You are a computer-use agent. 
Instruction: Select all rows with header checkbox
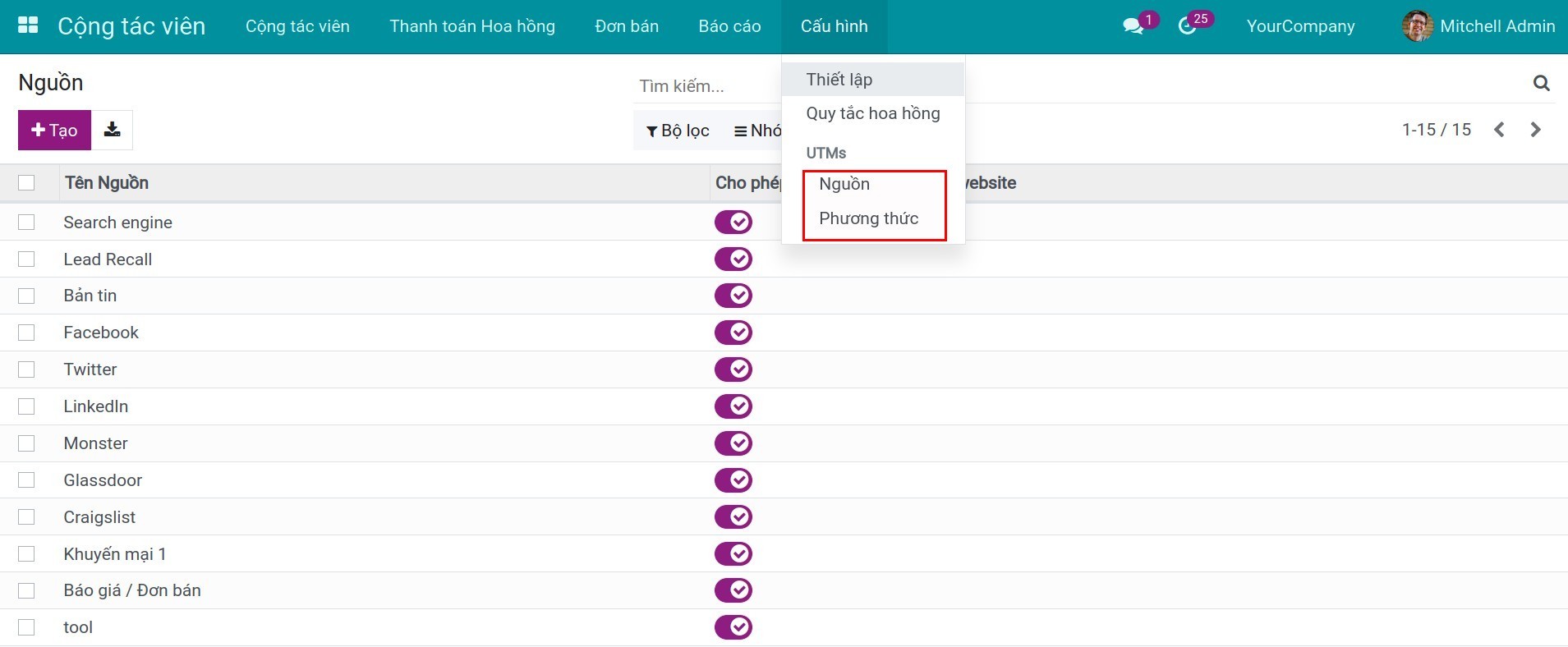[x=26, y=182]
